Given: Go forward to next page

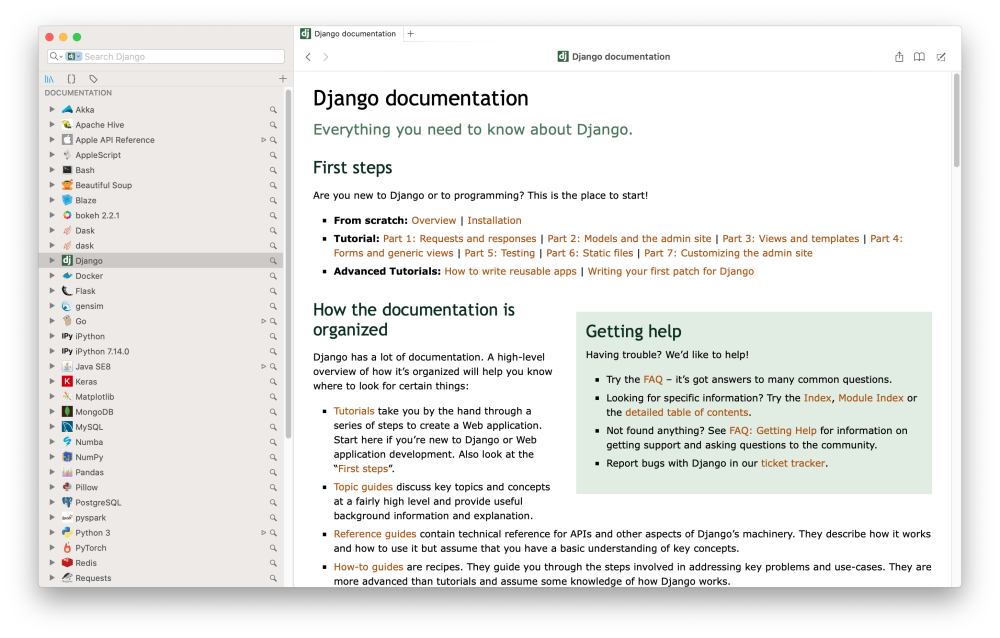Looking at the screenshot, I should tap(326, 57).
